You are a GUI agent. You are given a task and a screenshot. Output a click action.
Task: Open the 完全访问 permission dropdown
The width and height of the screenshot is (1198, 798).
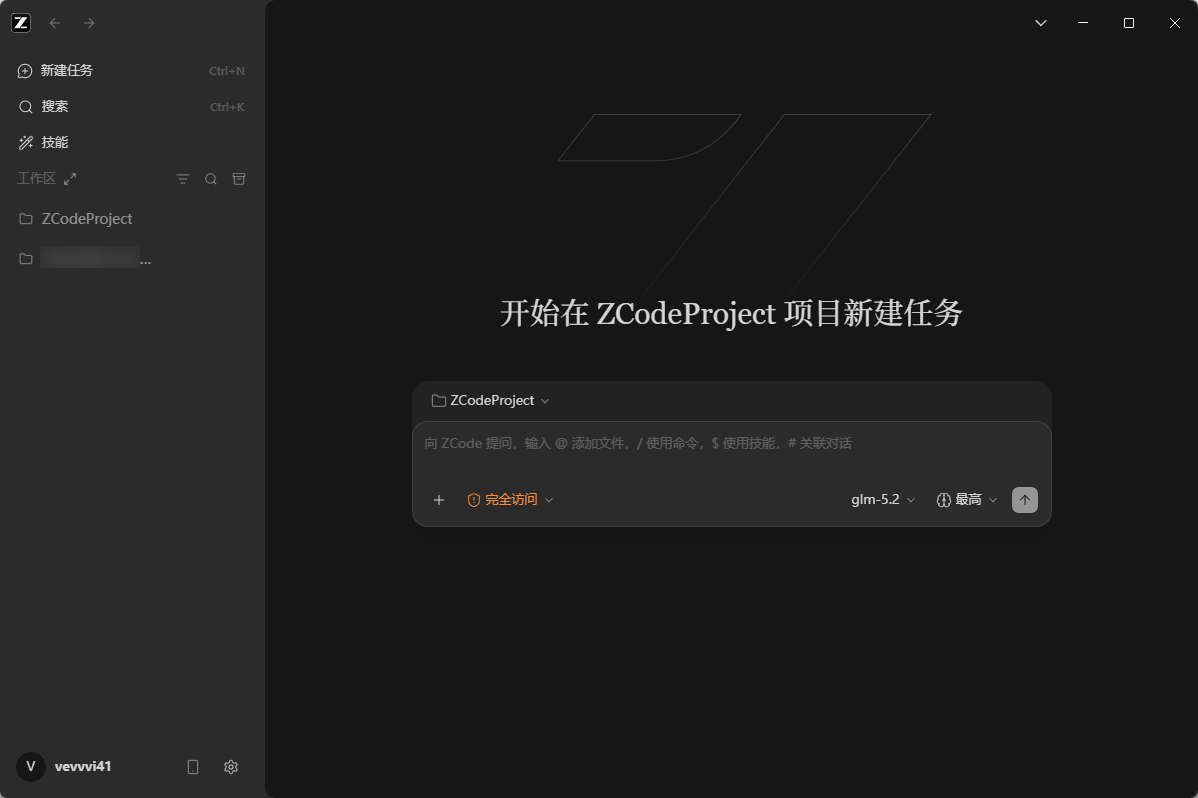(510, 500)
